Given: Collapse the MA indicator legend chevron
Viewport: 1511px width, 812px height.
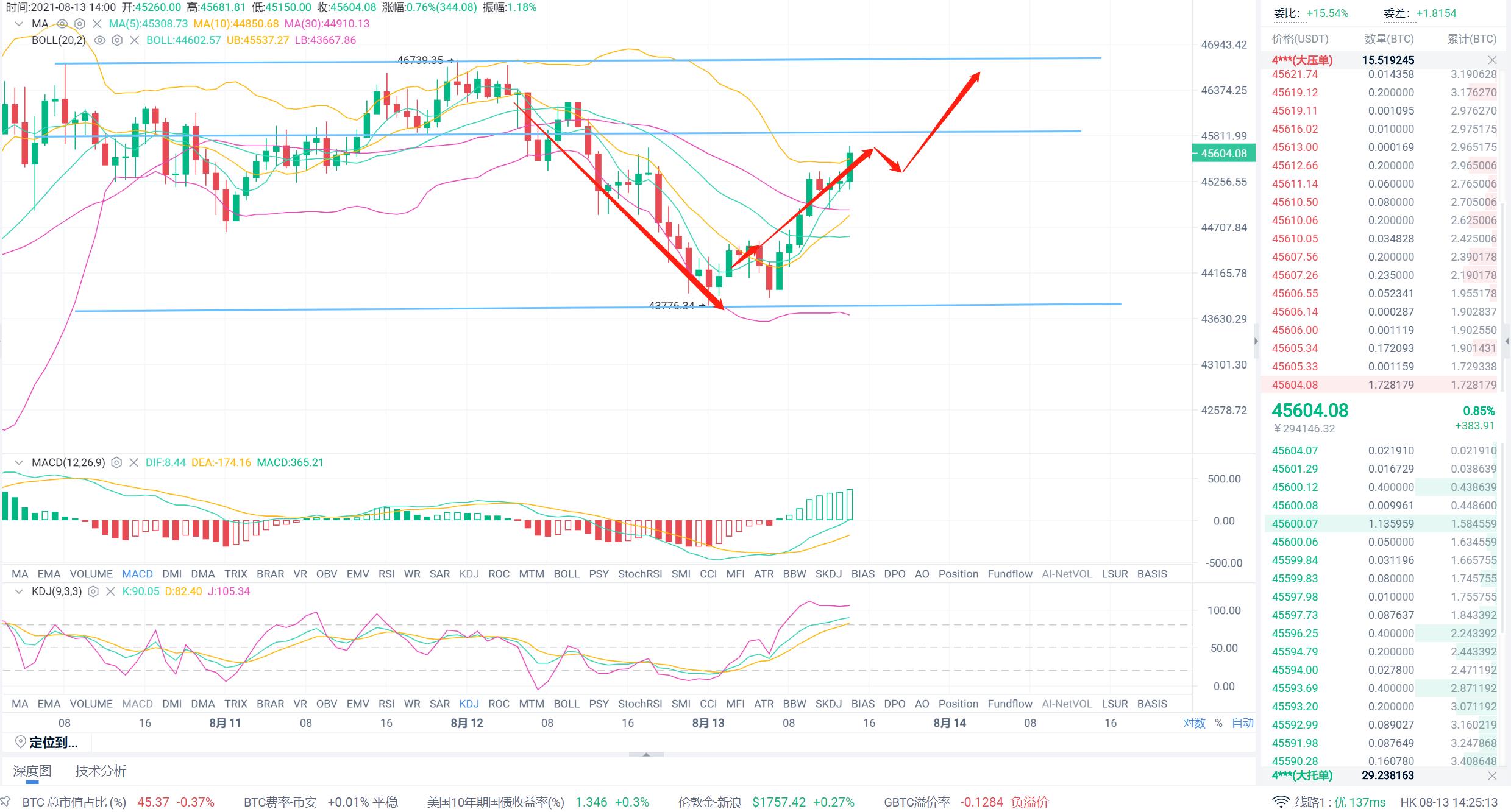Looking at the screenshot, I should [x=19, y=24].
